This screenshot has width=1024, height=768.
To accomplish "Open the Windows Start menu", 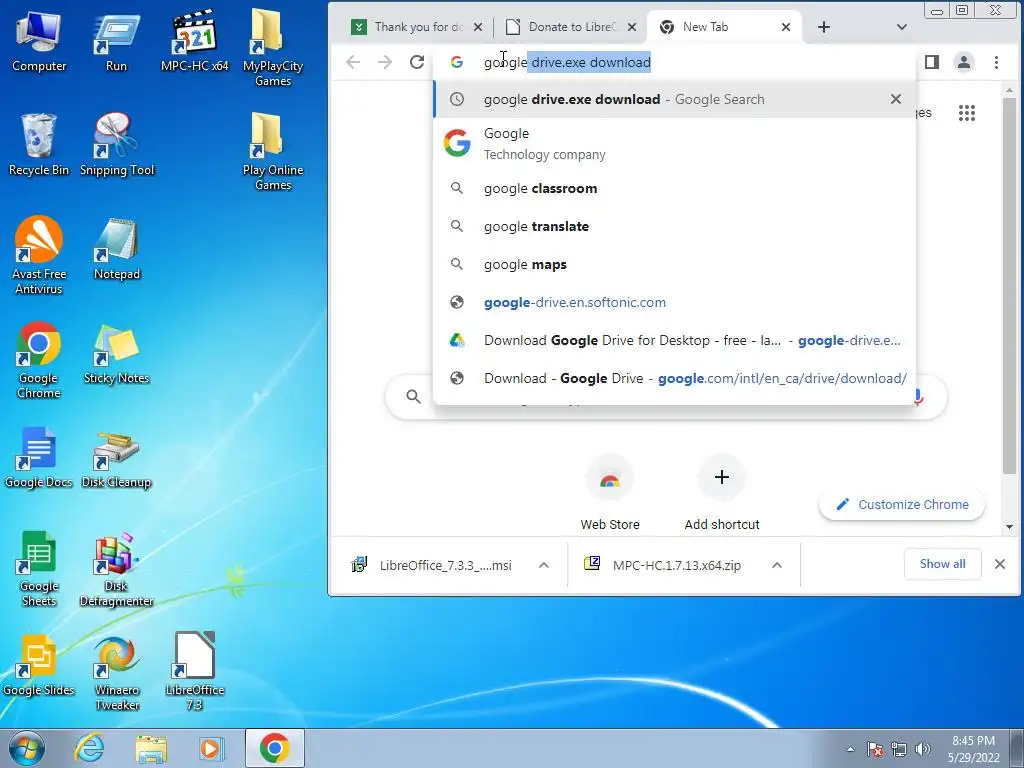I will [27, 748].
